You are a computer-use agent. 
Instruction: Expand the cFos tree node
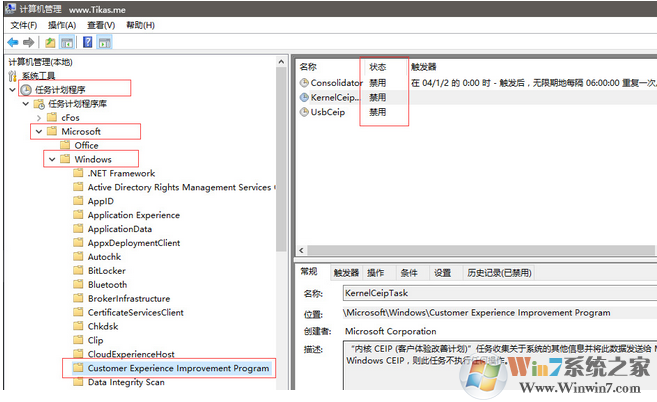click(39, 118)
